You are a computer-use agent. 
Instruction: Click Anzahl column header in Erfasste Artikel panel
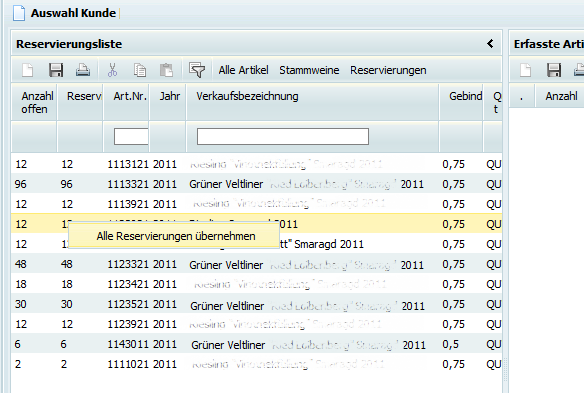tap(561, 96)
